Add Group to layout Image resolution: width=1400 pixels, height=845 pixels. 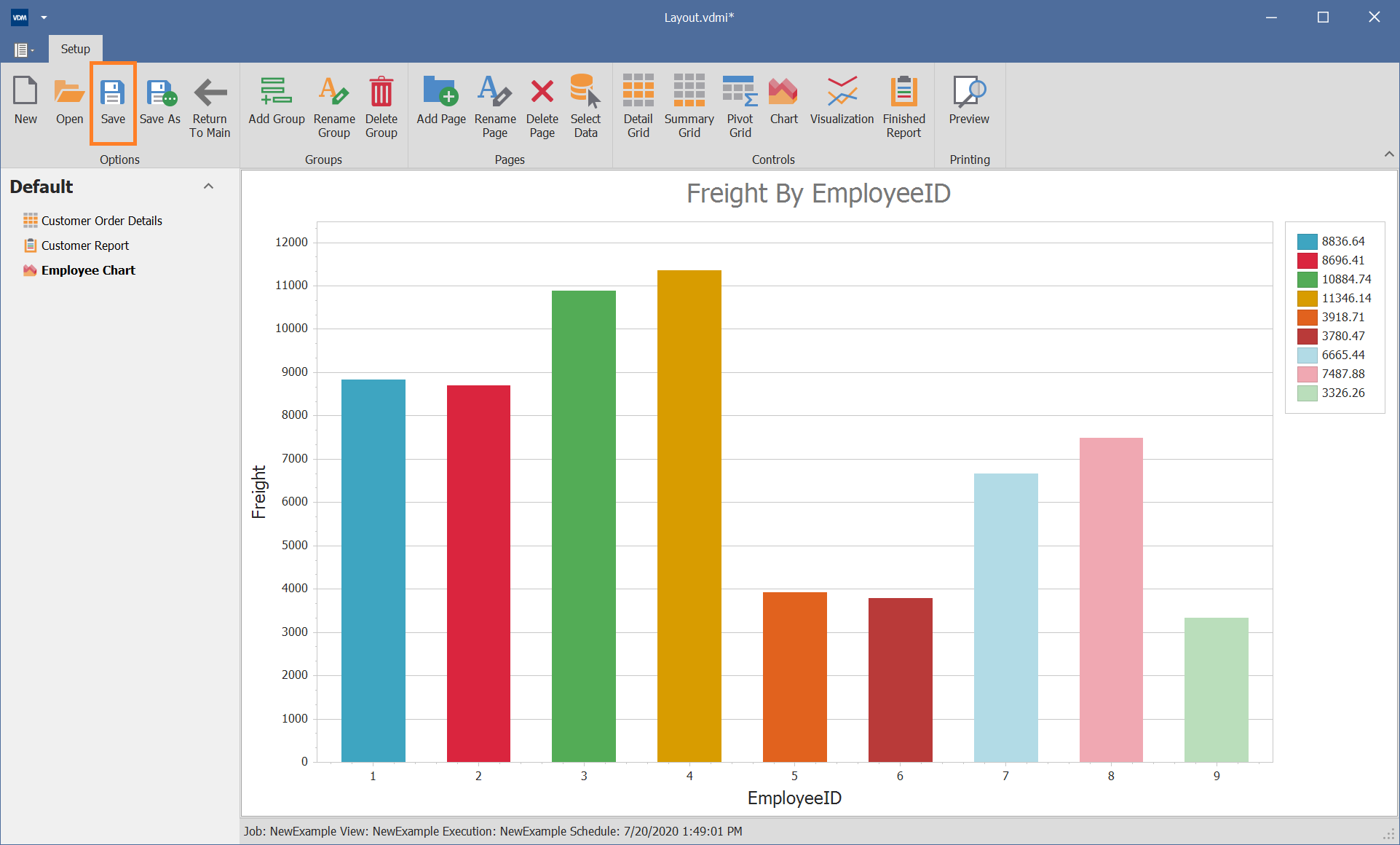(x=276, y=102)
